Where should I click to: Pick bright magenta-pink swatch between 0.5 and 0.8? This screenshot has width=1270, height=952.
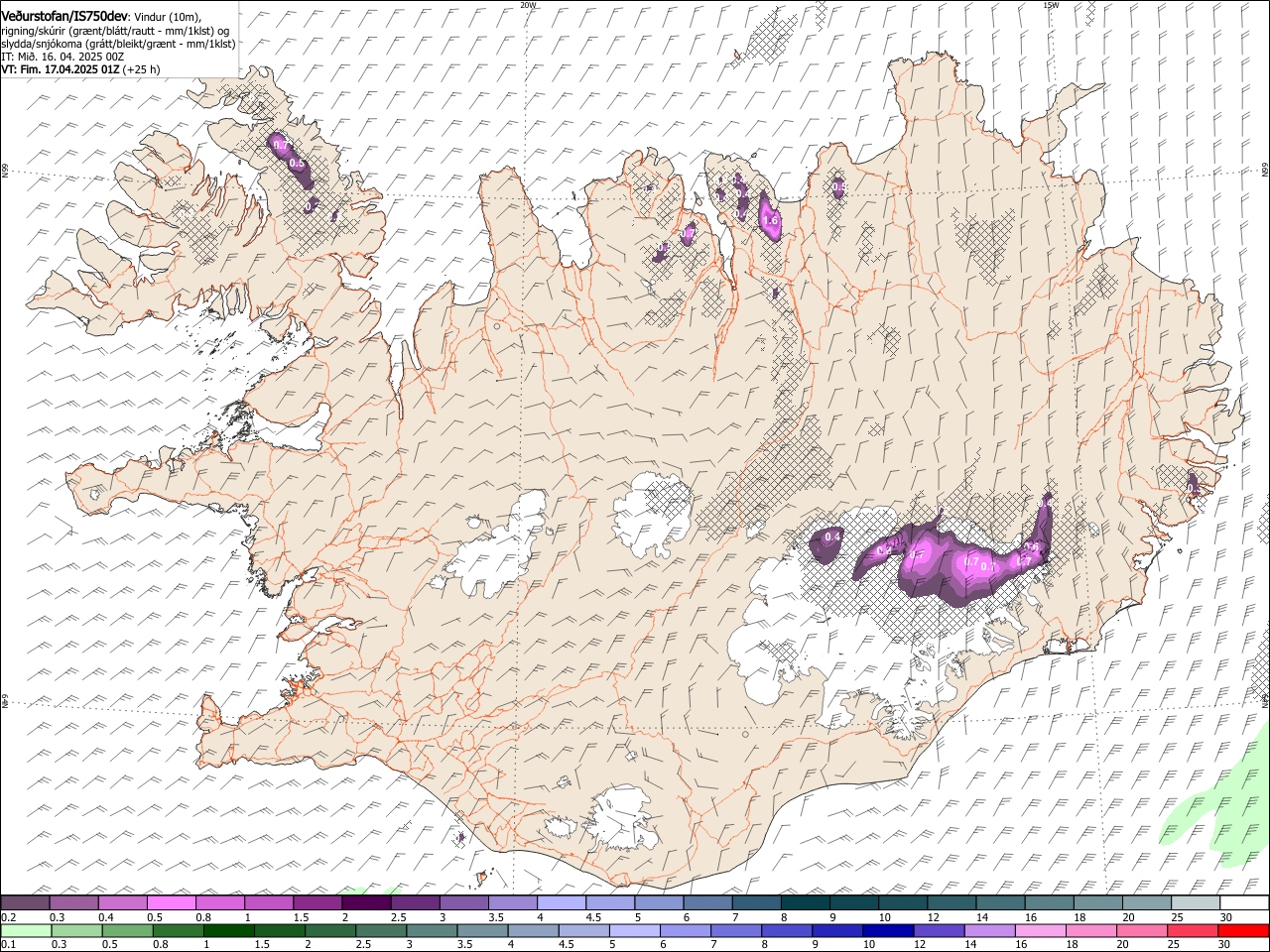(172, 903)
